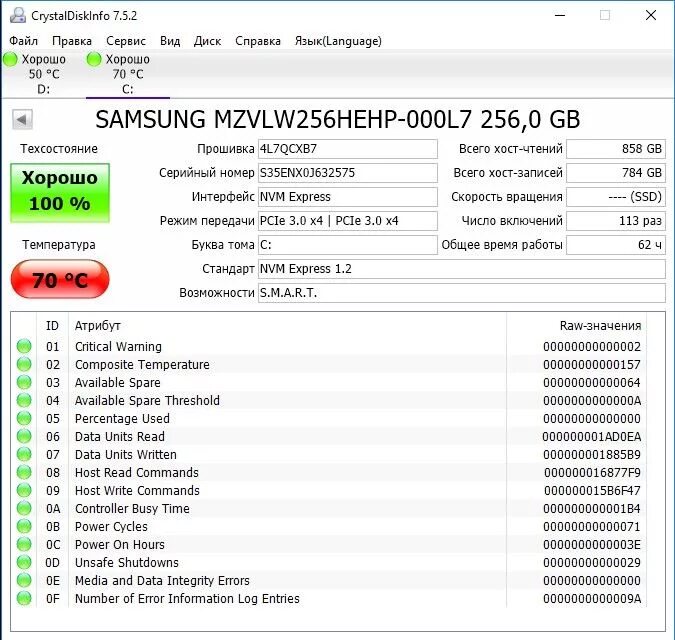
Task: Click the serial number field S35ENX0J632575
Action: [347, 173]
